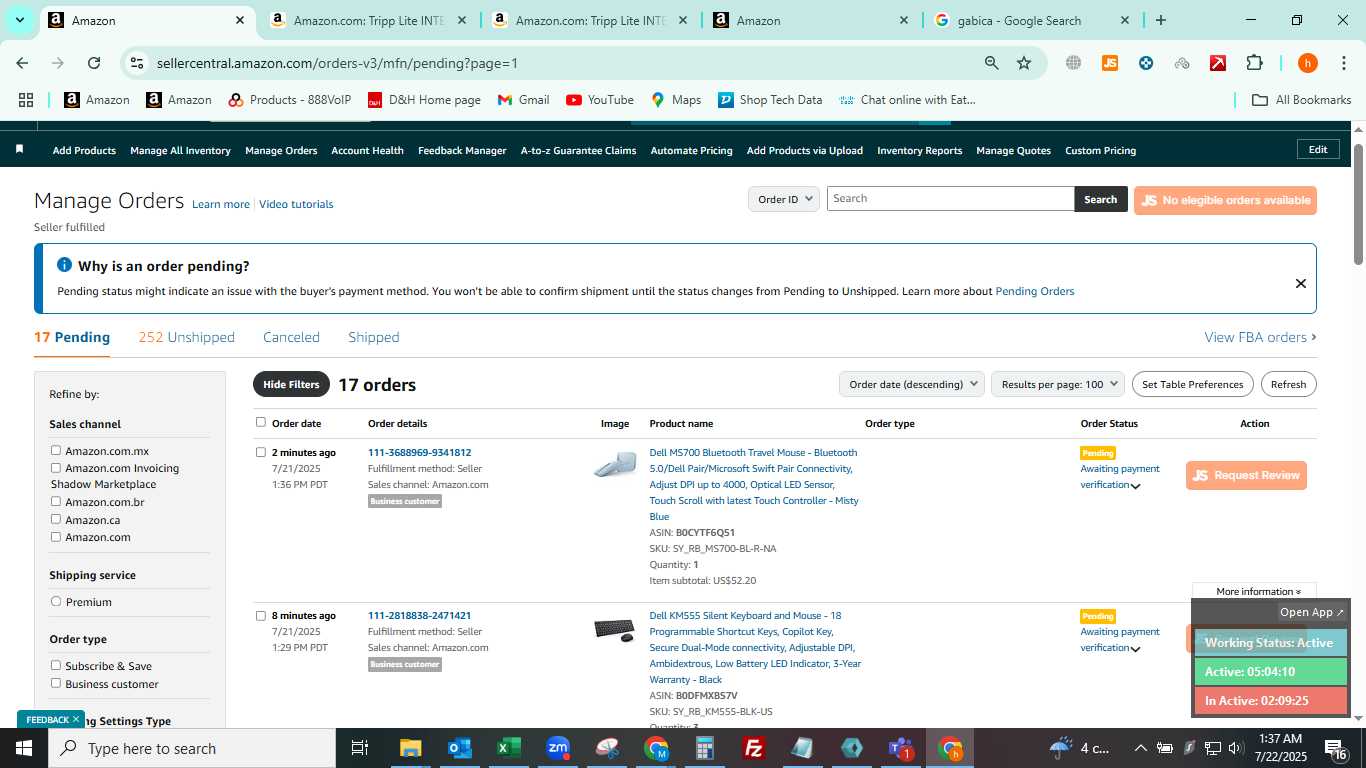The height and width of the screenshot is (768, 1366).
Task: Open the Order ID search type dropdown
Action: (784, 199)
